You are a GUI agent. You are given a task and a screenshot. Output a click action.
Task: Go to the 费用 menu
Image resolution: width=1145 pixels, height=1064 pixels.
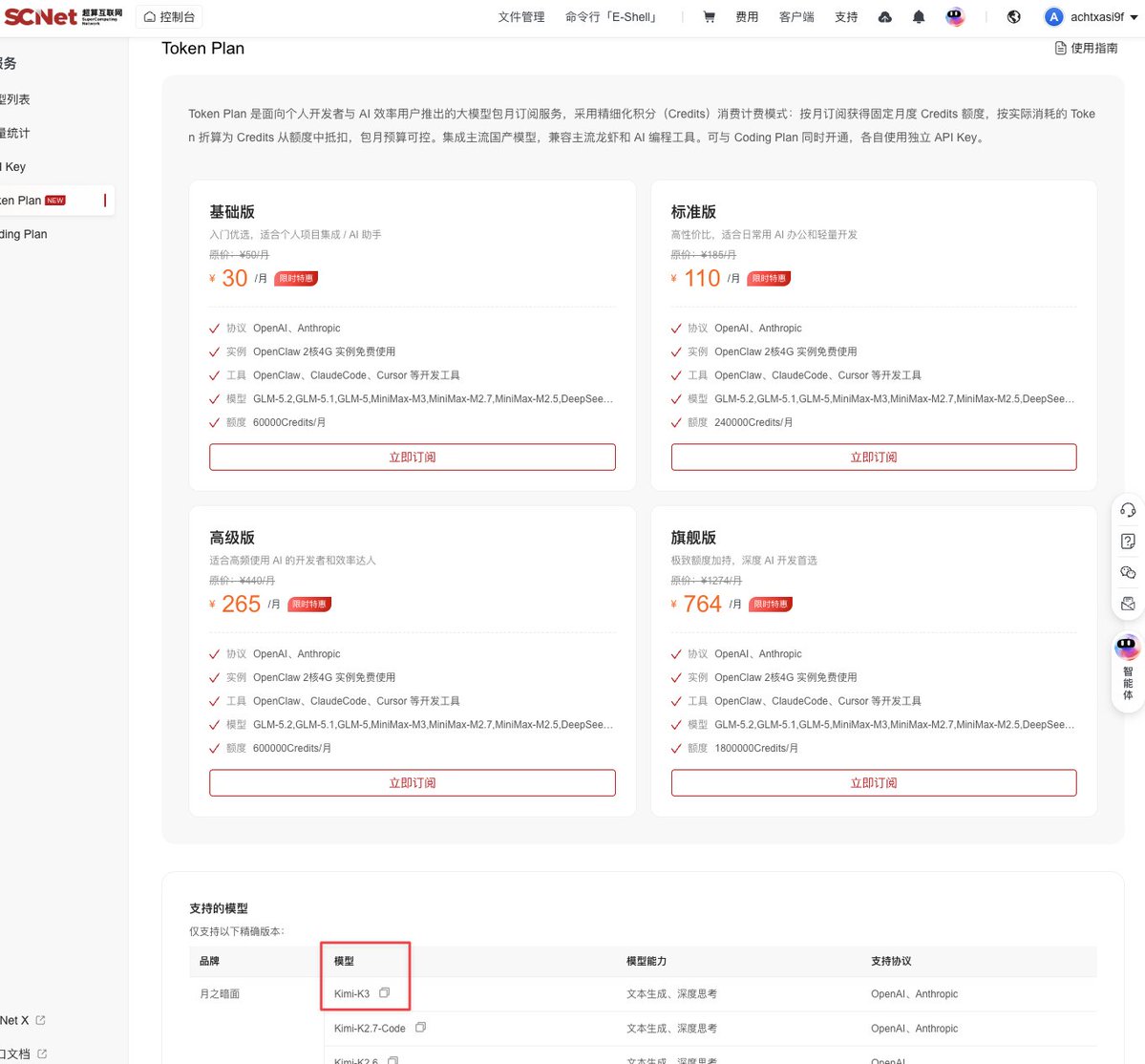[x=746, y=17]
